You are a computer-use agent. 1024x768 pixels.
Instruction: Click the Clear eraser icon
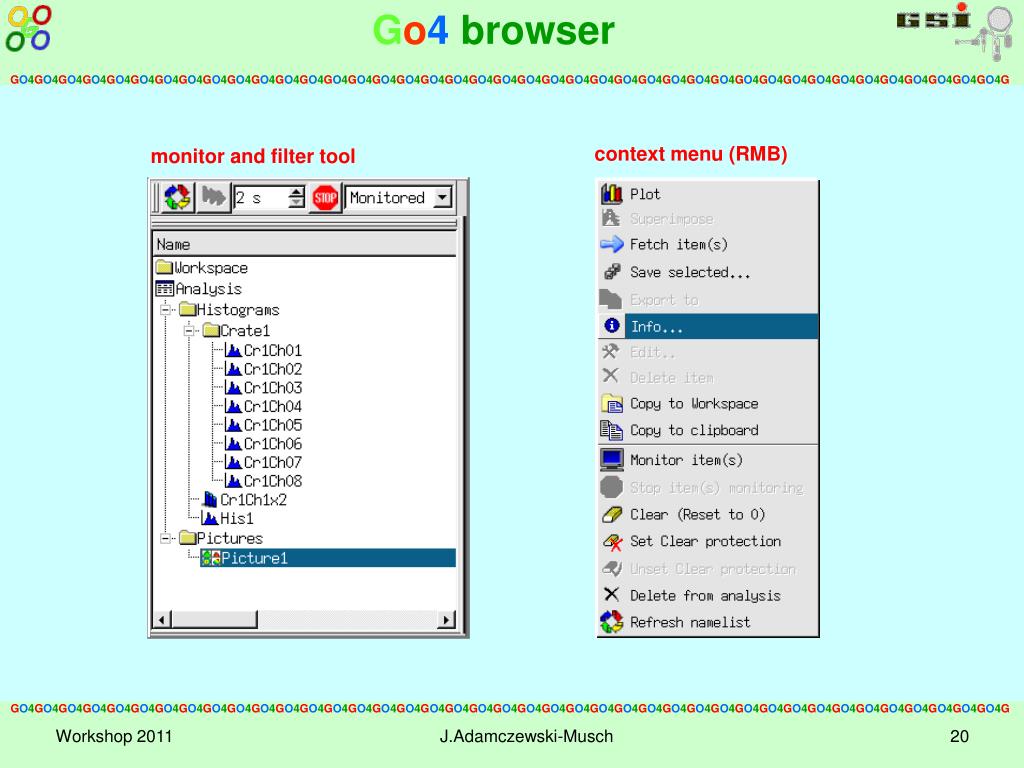(612, 515)
